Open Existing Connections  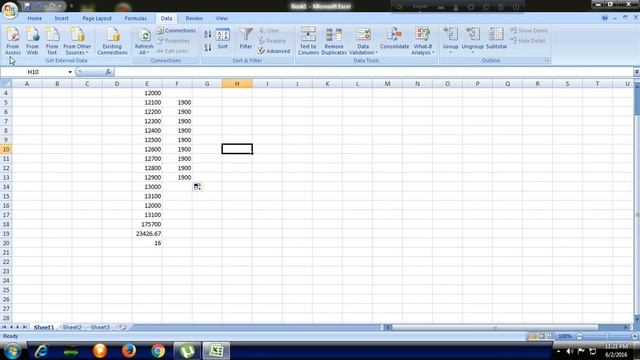[112, 41]
